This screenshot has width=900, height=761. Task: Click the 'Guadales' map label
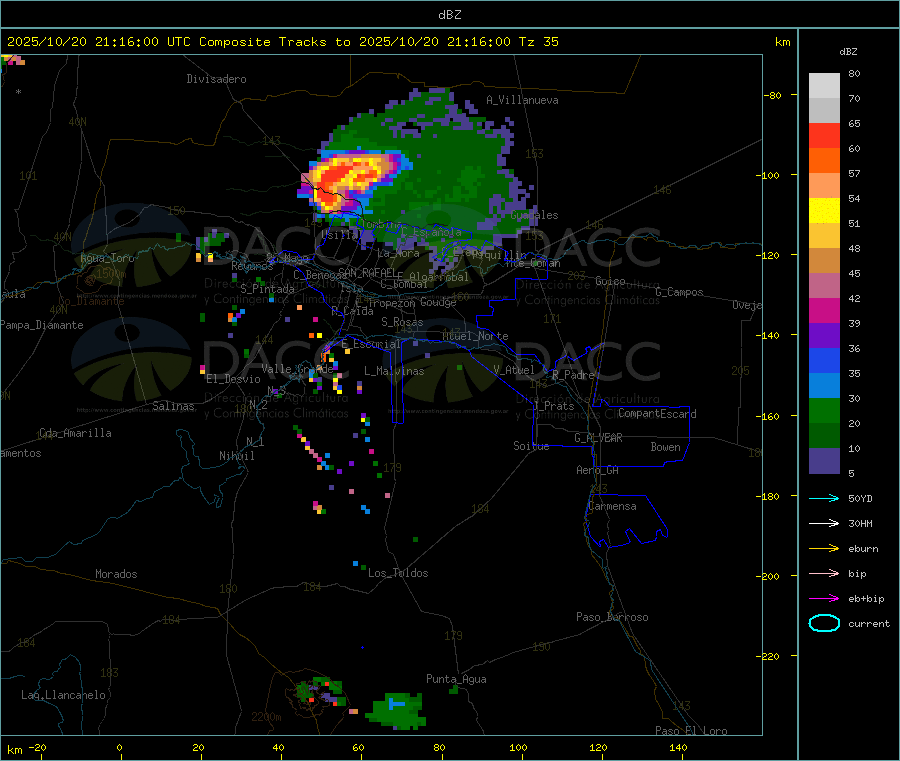(534, 215)
